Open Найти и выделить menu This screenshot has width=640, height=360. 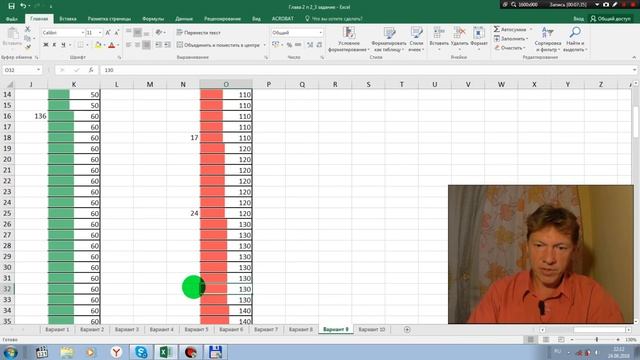coord(575,40)
